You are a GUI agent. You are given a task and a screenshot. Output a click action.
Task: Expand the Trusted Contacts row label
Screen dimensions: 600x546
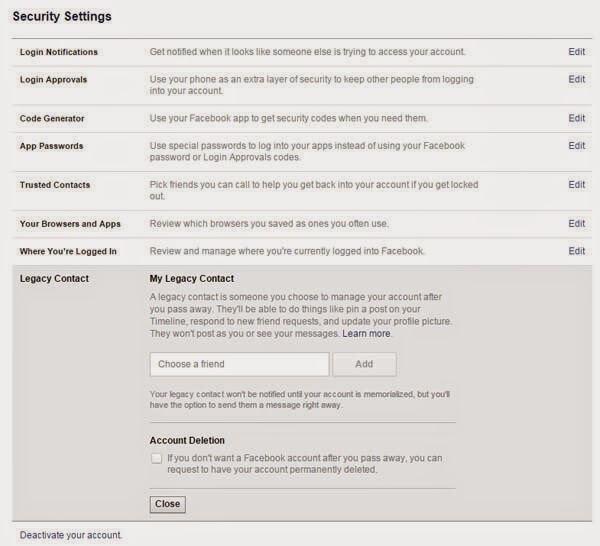pos(55,185)
